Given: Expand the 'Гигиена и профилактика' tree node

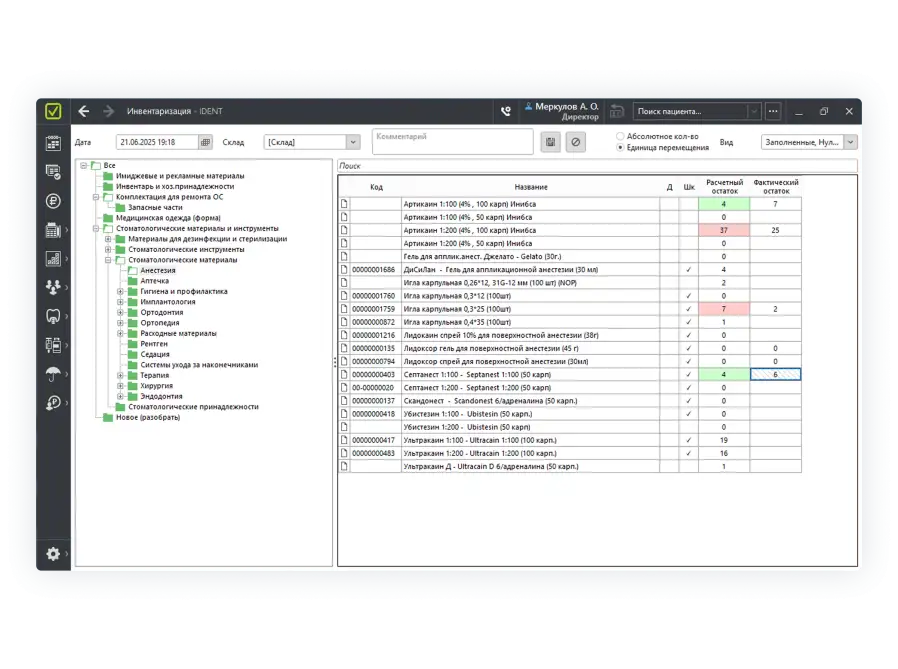Looking at the screenshot, I should pos(120,292).
